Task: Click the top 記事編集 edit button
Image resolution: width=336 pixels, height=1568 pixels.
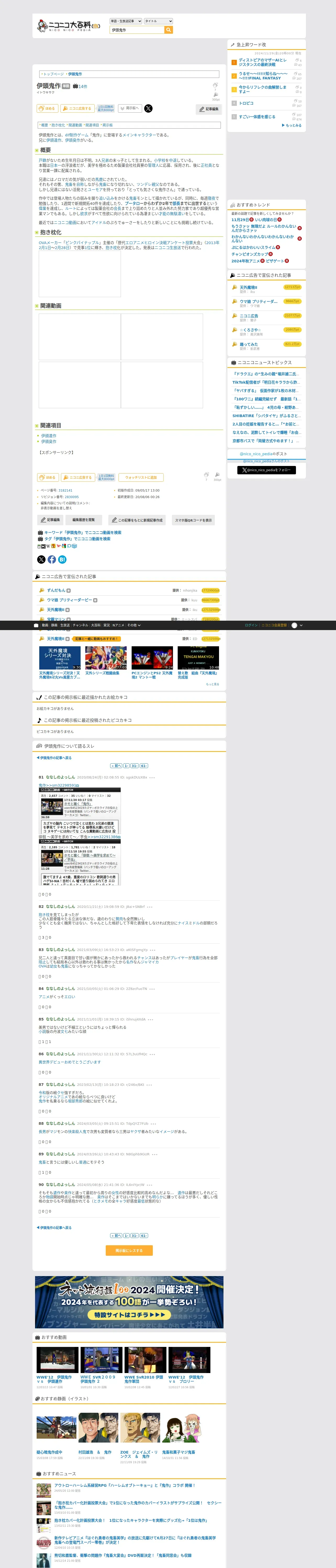Action: click(x=209, y=109)
